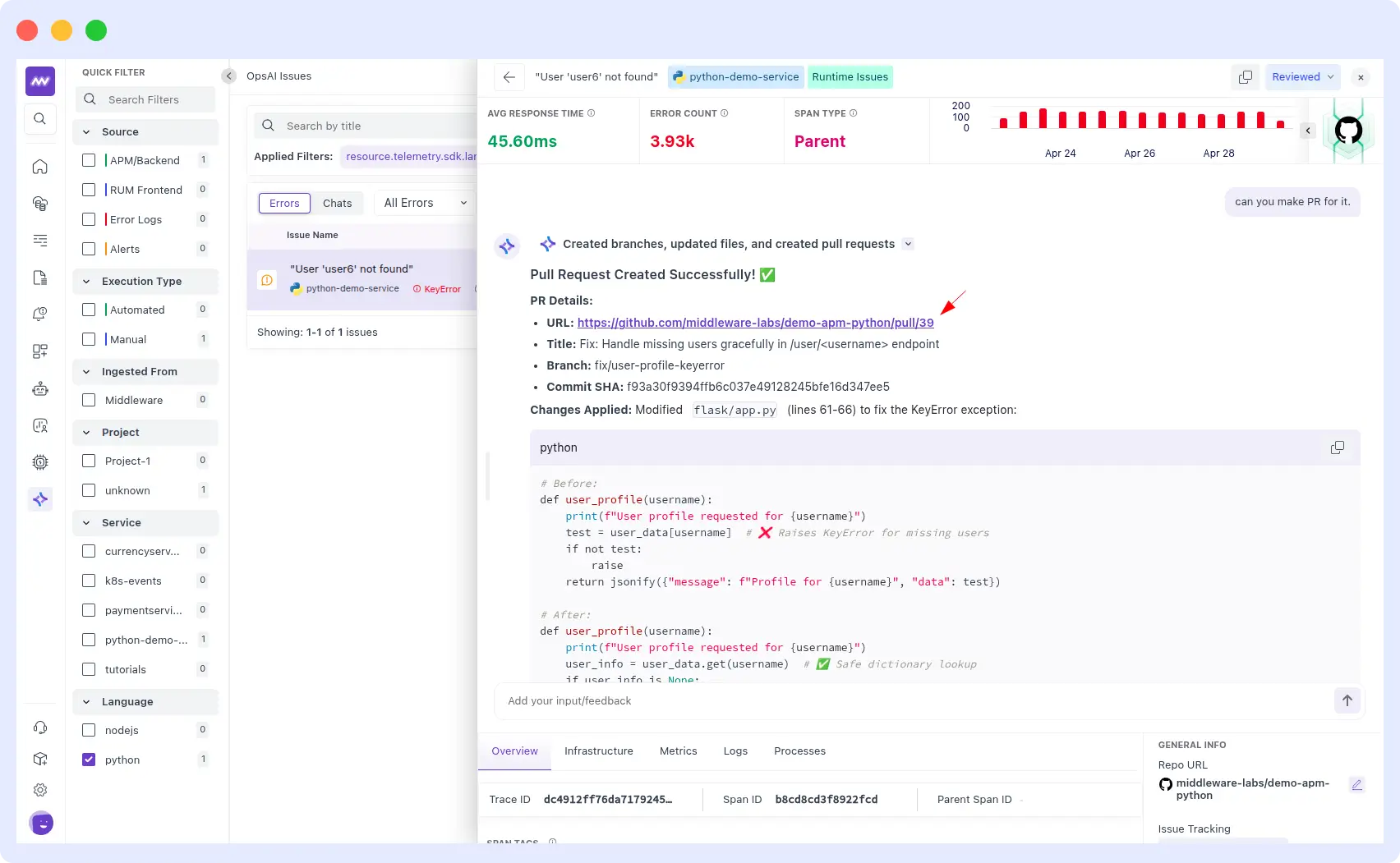Open the pull request 39 URL link
The height and width of the screenshot is (863, 1400).
755,323
